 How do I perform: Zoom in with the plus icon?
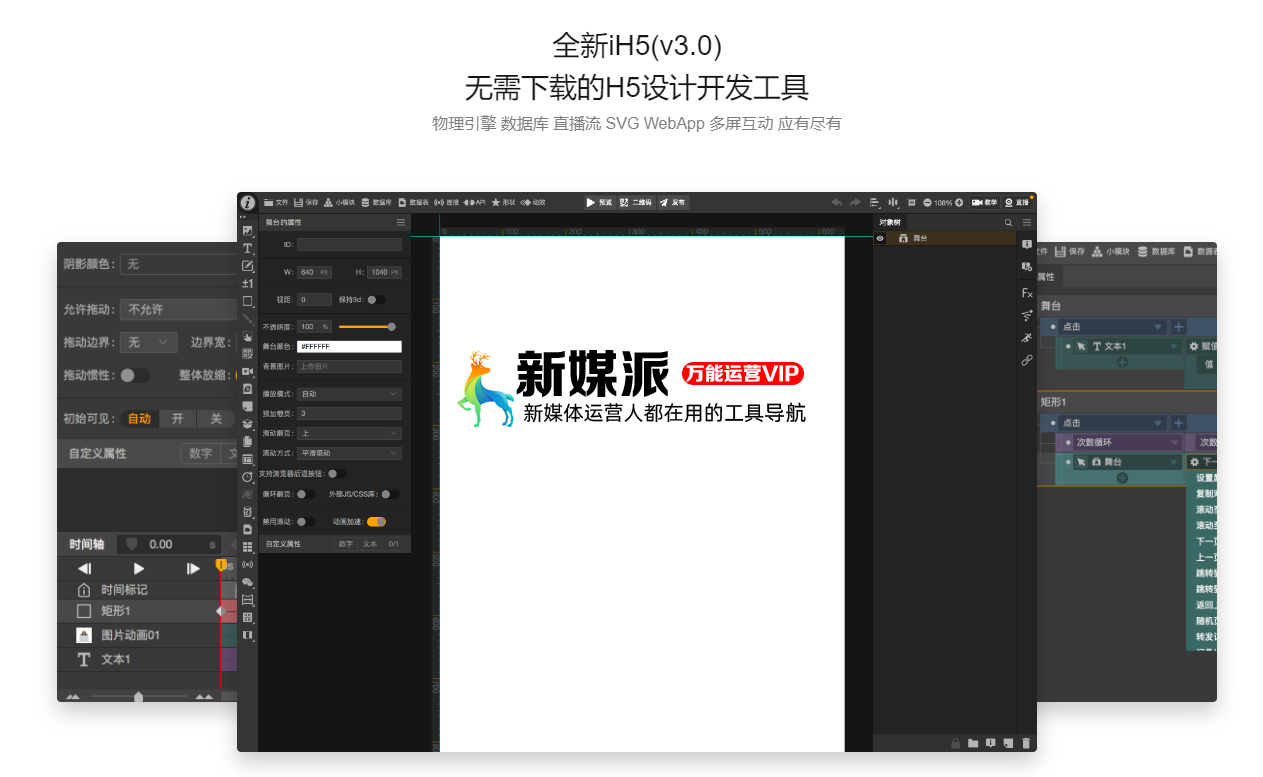(x=959, y=202)
